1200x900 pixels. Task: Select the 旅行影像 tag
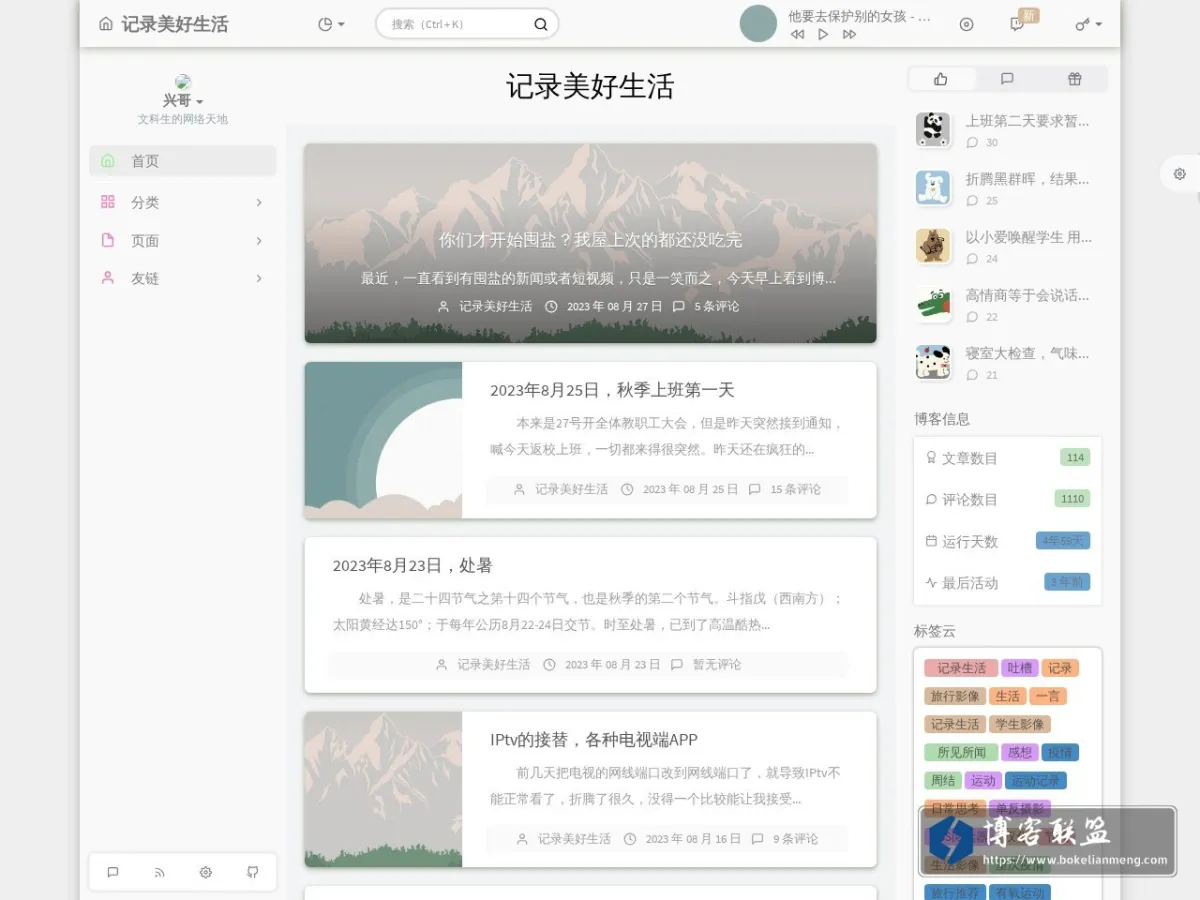pyautogui.click(x=955, y=696)
